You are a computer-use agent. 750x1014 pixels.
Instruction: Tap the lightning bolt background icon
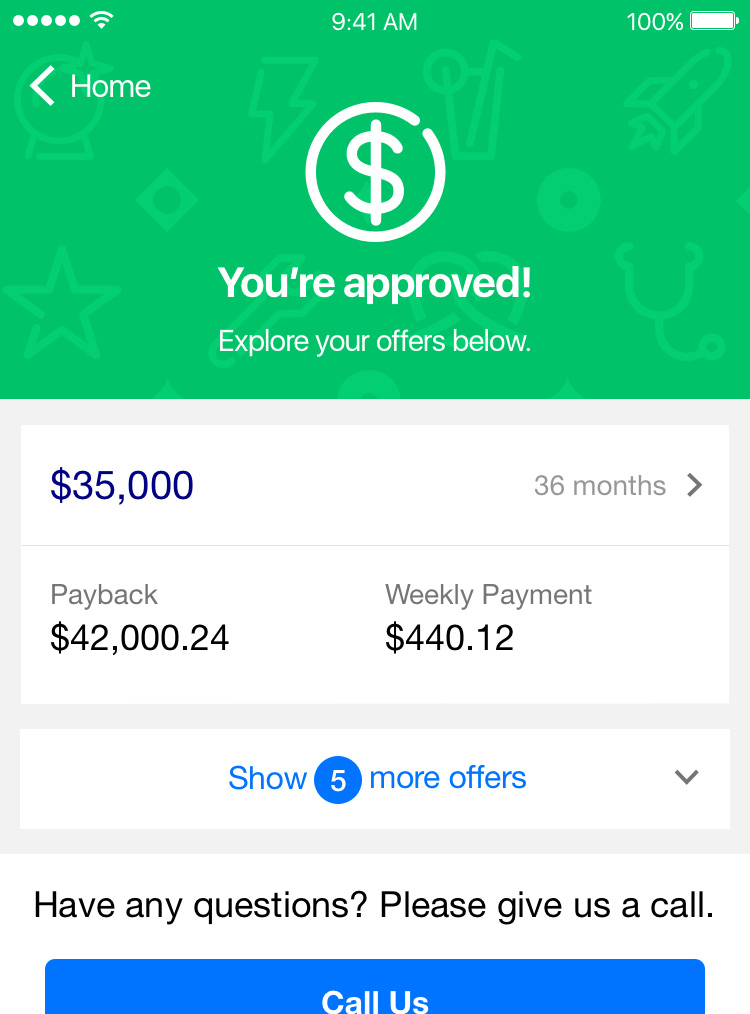pos(284,108)
